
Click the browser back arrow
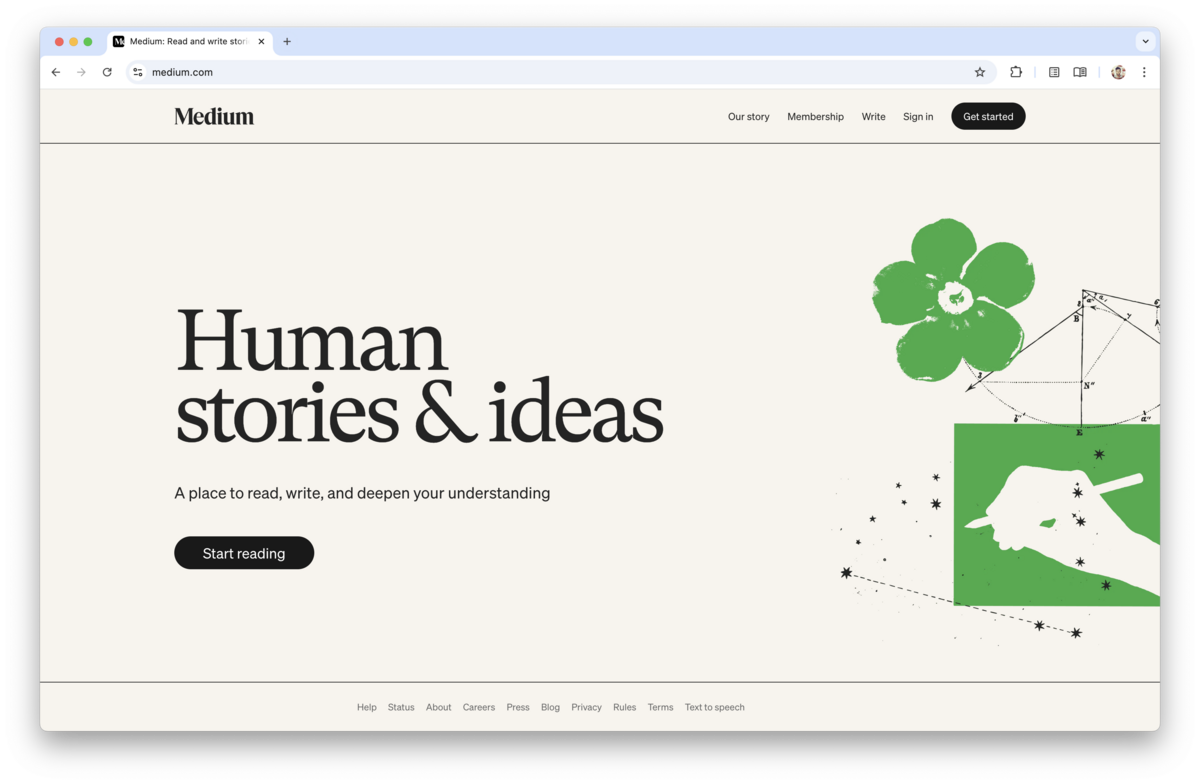[56, 72]
